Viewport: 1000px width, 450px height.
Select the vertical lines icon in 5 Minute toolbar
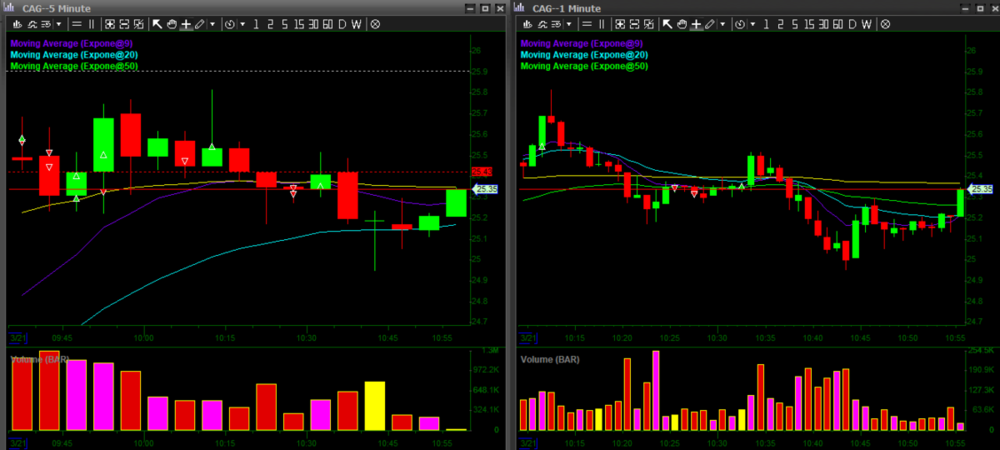pyautogui.click(x=91, y=23)
